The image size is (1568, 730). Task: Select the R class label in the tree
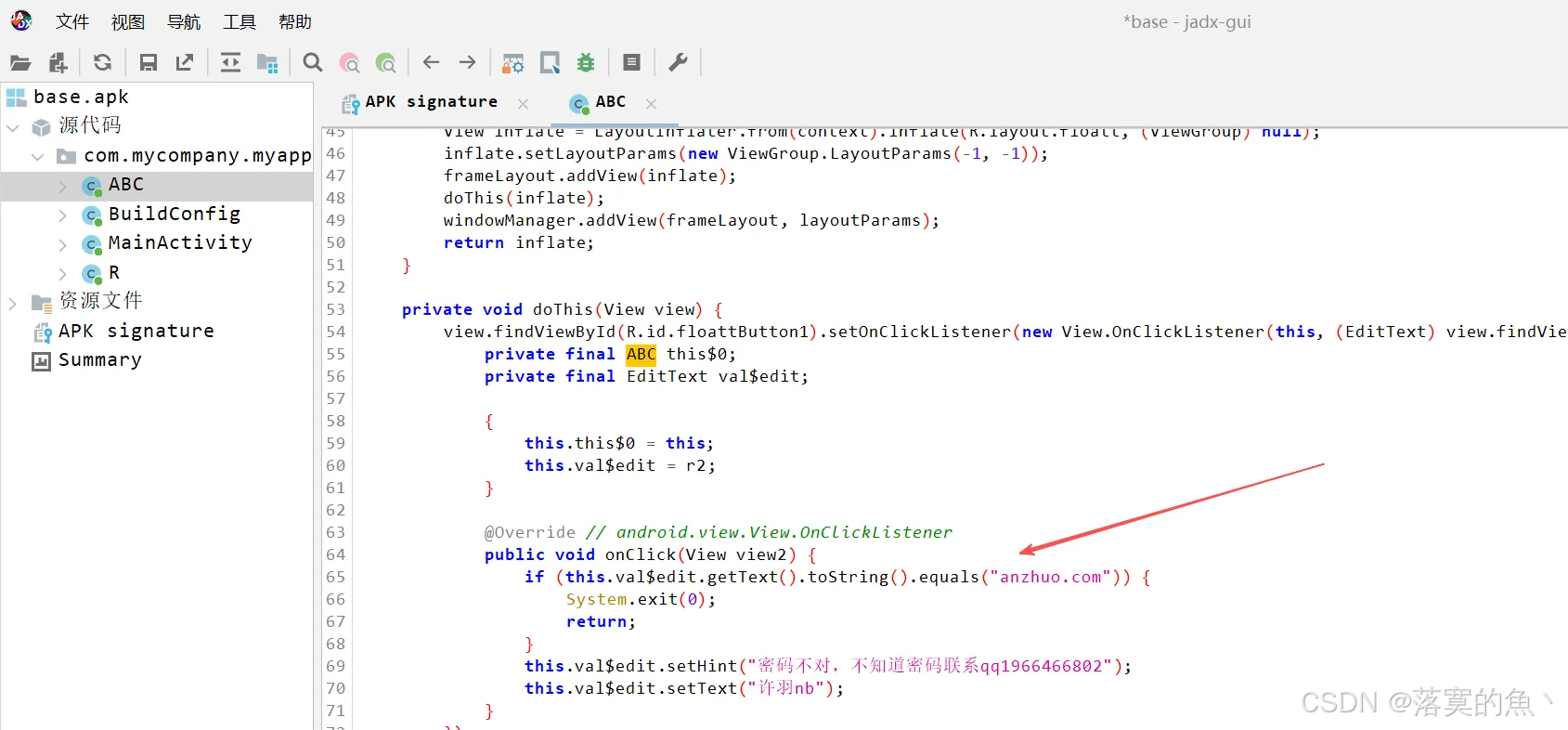[114, 272]
